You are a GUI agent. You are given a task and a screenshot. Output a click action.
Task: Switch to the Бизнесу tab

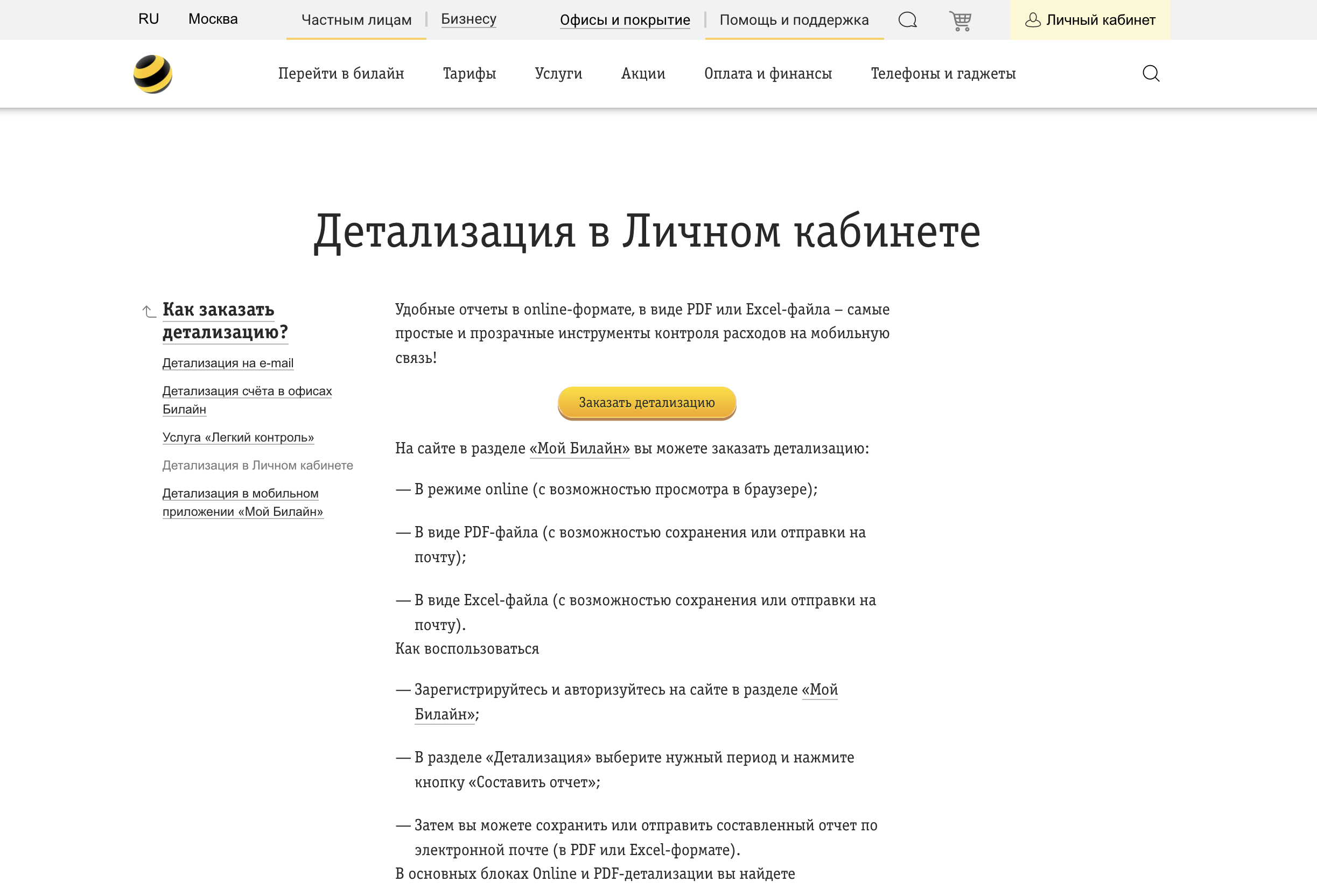pos(468,18)
